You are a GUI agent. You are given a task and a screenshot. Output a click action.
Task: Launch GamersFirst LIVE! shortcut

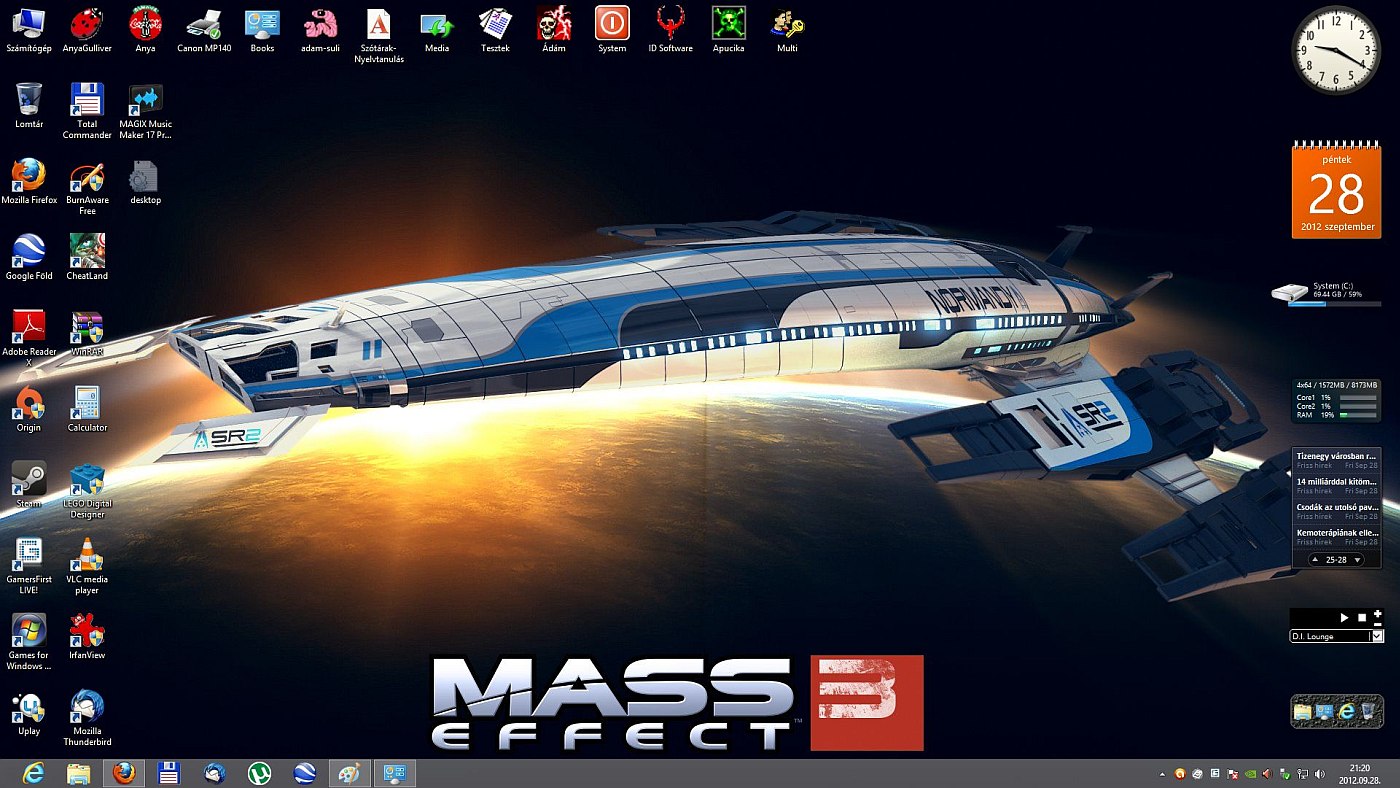pyautogui.click(x=29, y=566)
